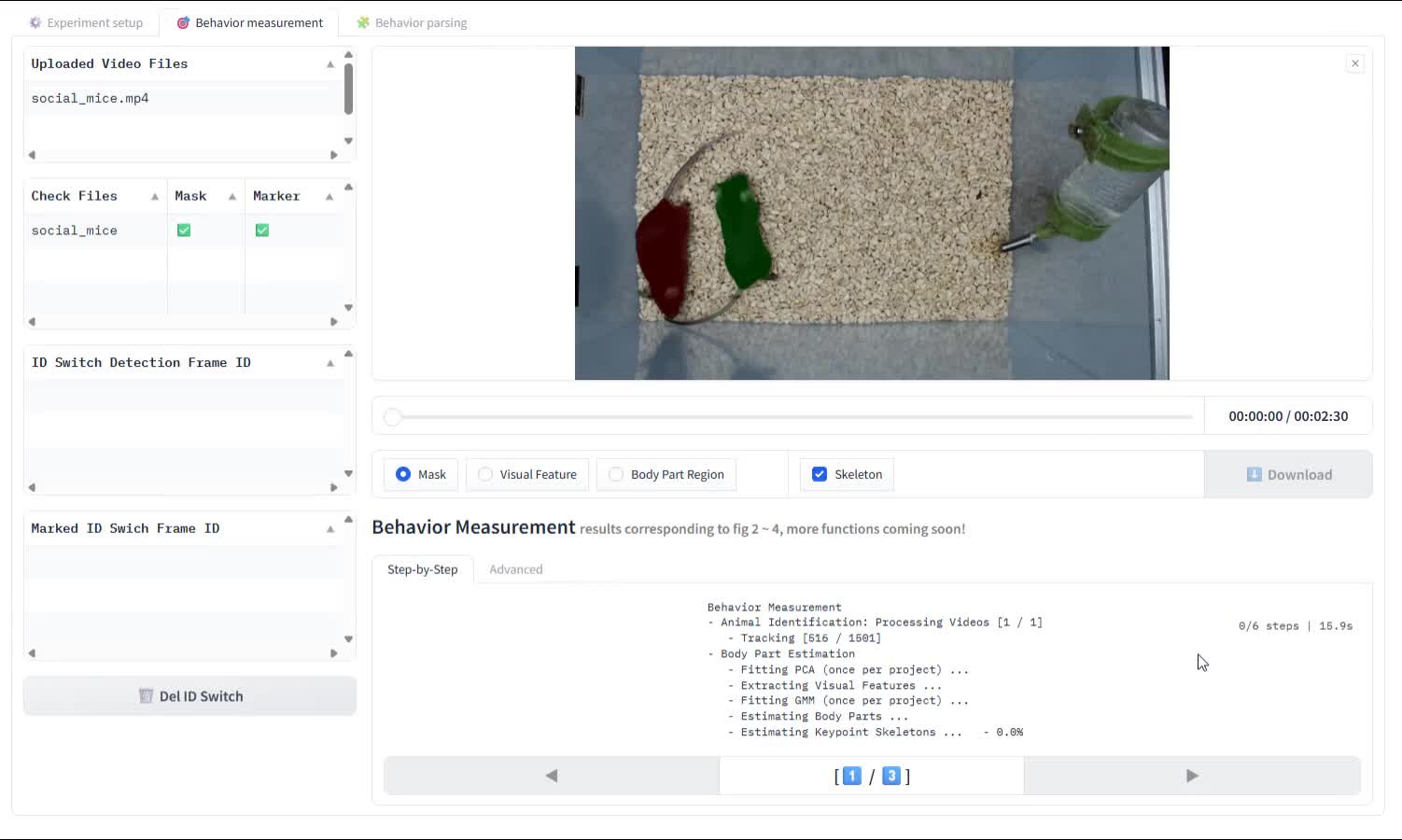The width and height of the screenshot is (1402, 840).
Task: Sort ID Switch Detection Frame ID column
Action: (330, 363)
